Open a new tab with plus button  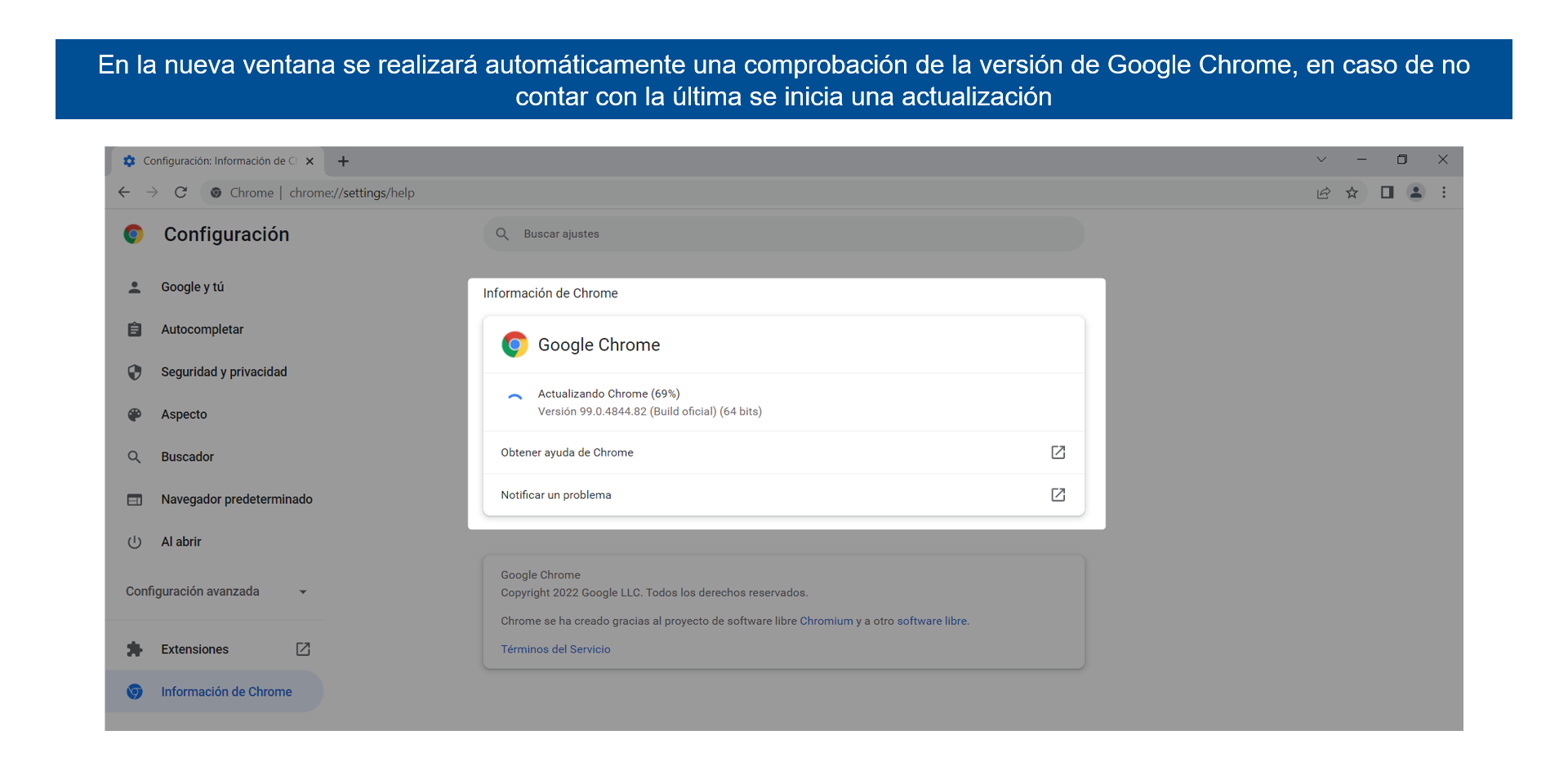[344, 162]
